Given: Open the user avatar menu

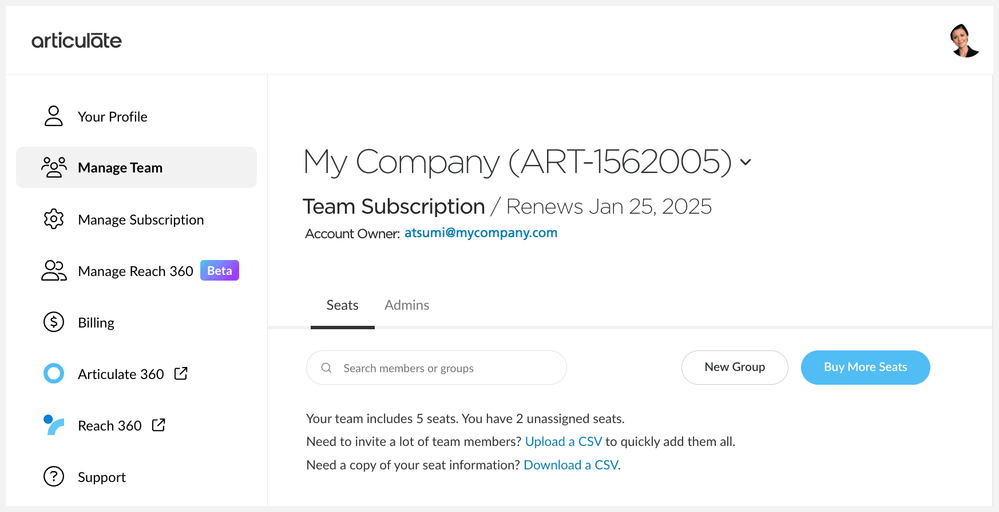Looking at the screenshot, I should pos(964,41).
